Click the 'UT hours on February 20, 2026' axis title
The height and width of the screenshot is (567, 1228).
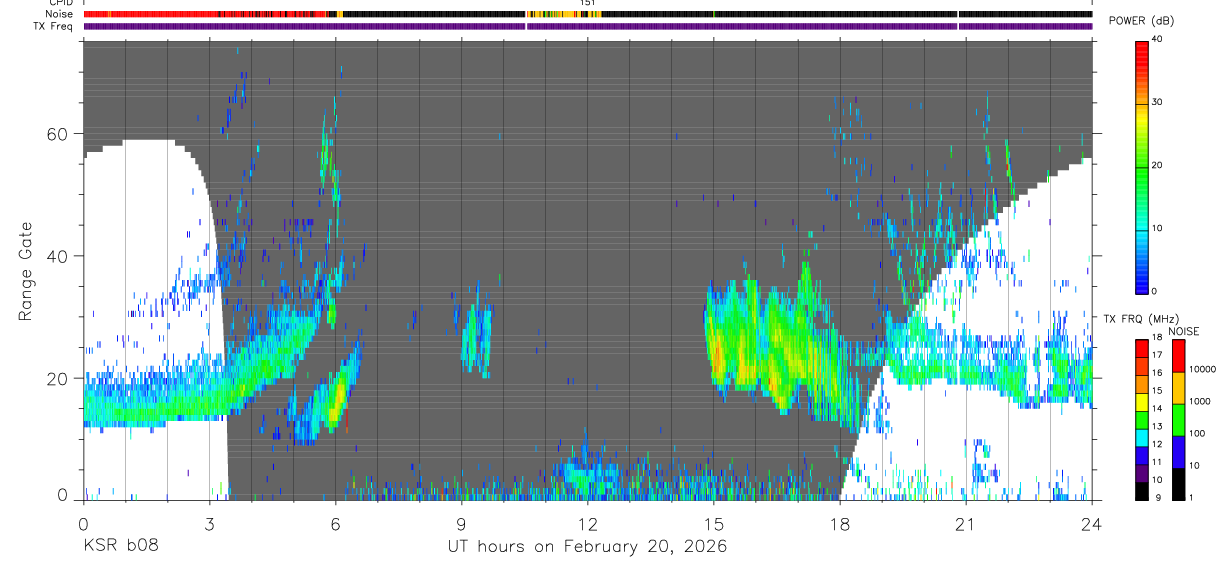click(587, 547)
